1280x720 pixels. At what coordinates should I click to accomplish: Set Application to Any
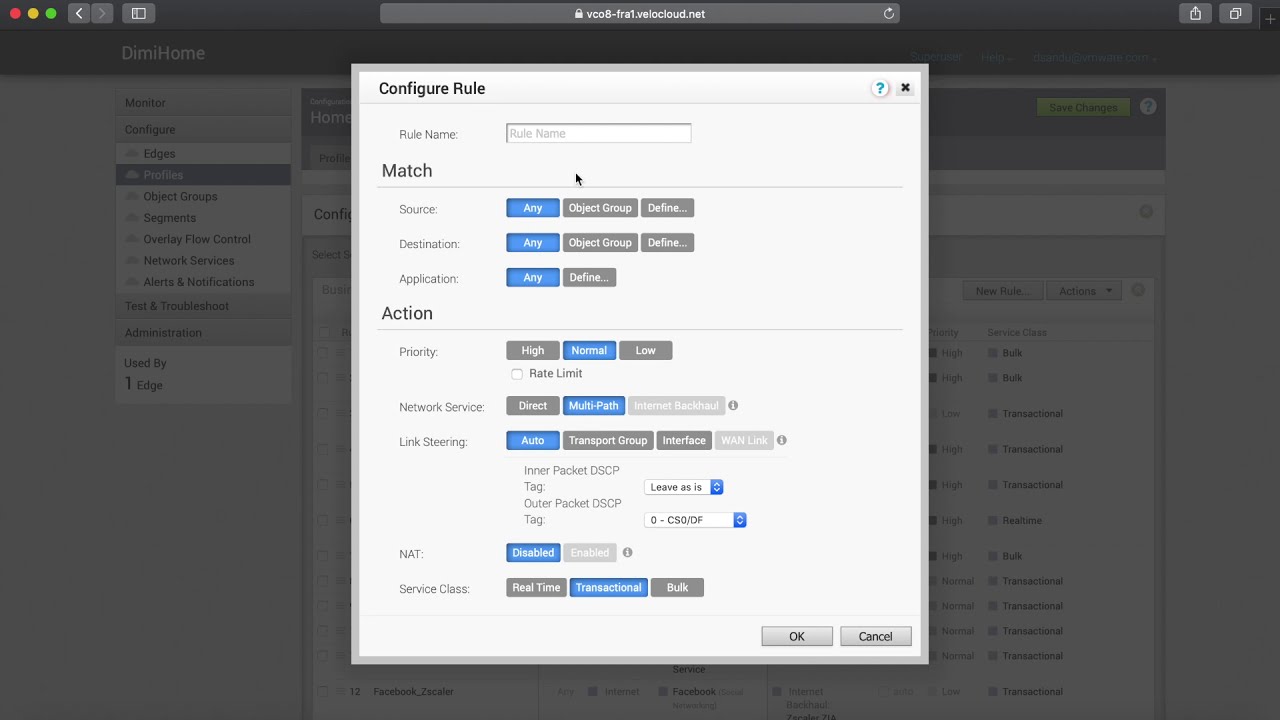(533, 278)
